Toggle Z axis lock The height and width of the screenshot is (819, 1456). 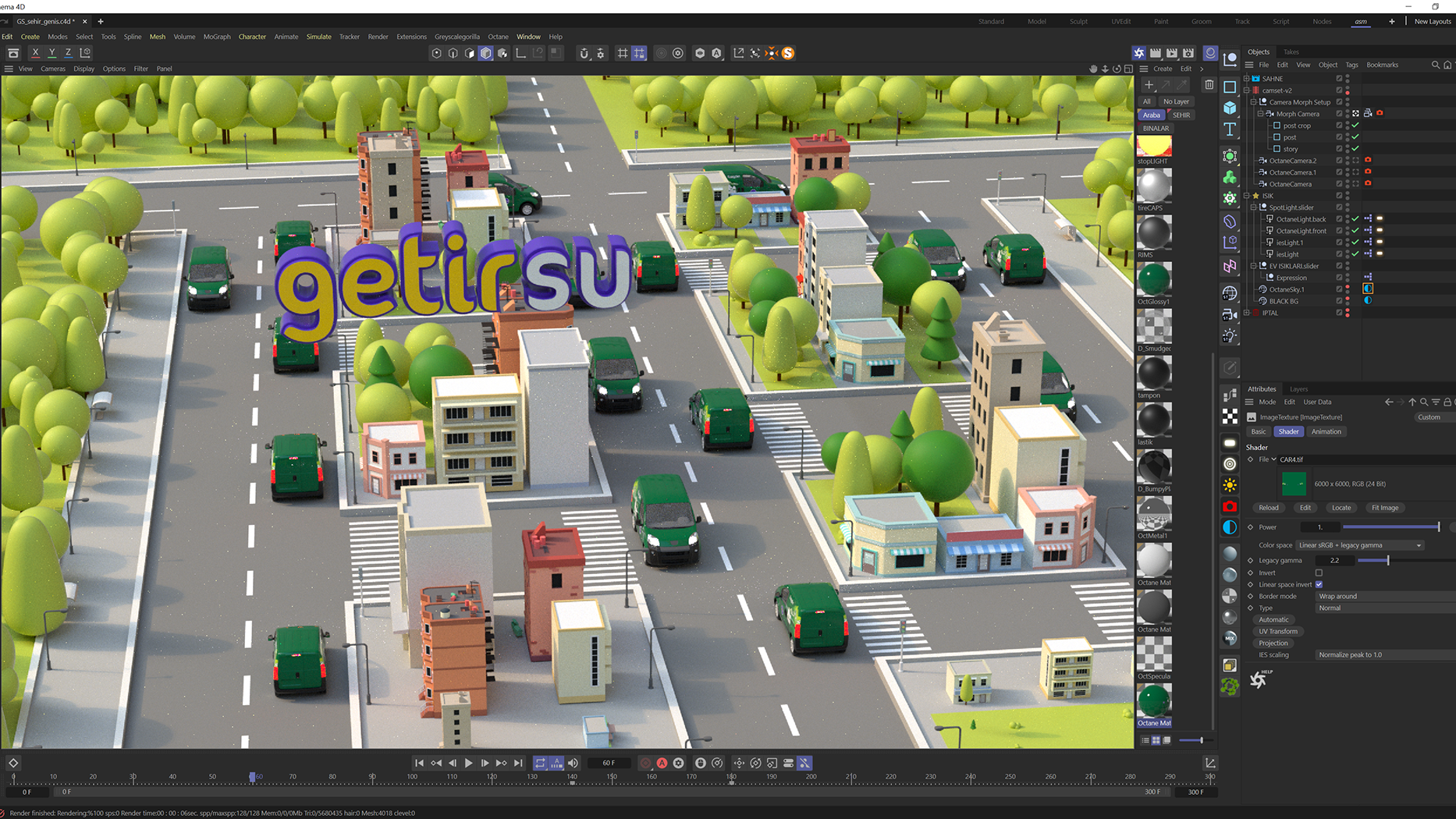pyautogui.click(x=68, y=53)
